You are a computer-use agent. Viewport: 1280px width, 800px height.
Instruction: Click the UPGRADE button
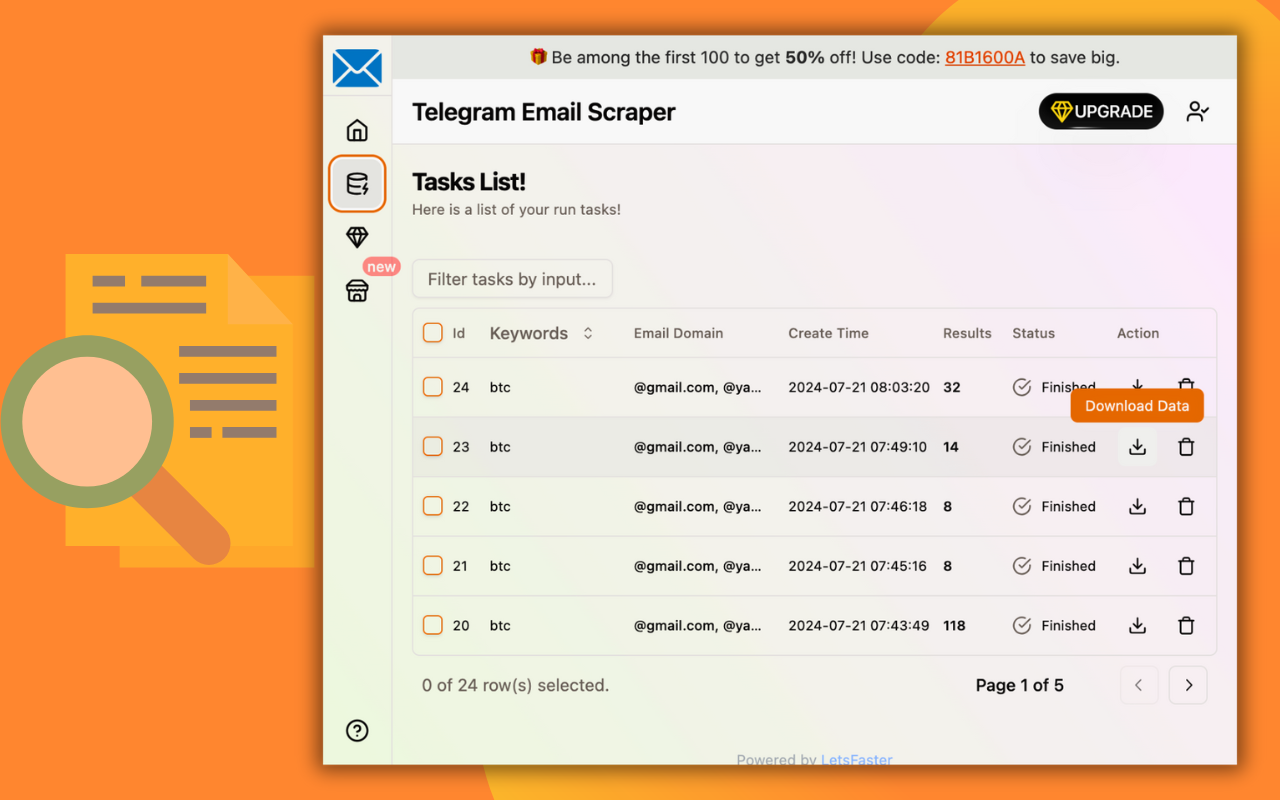[1101, 112]
